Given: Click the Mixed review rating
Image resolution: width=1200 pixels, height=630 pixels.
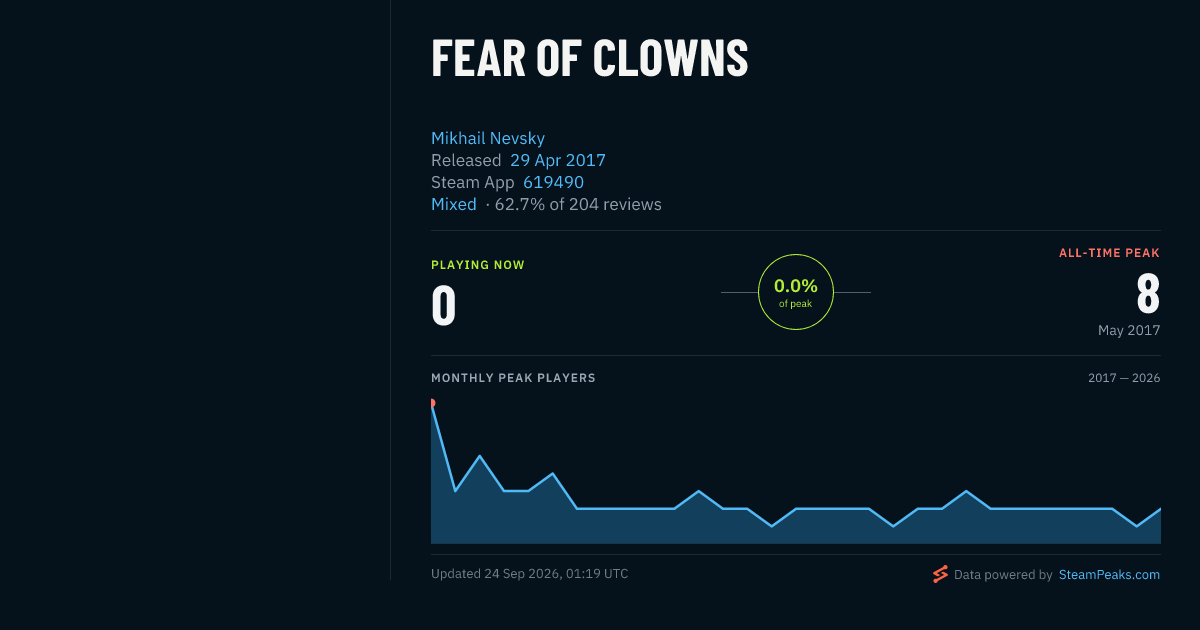Looking at the screenshot, I should (x=454, y=204).
